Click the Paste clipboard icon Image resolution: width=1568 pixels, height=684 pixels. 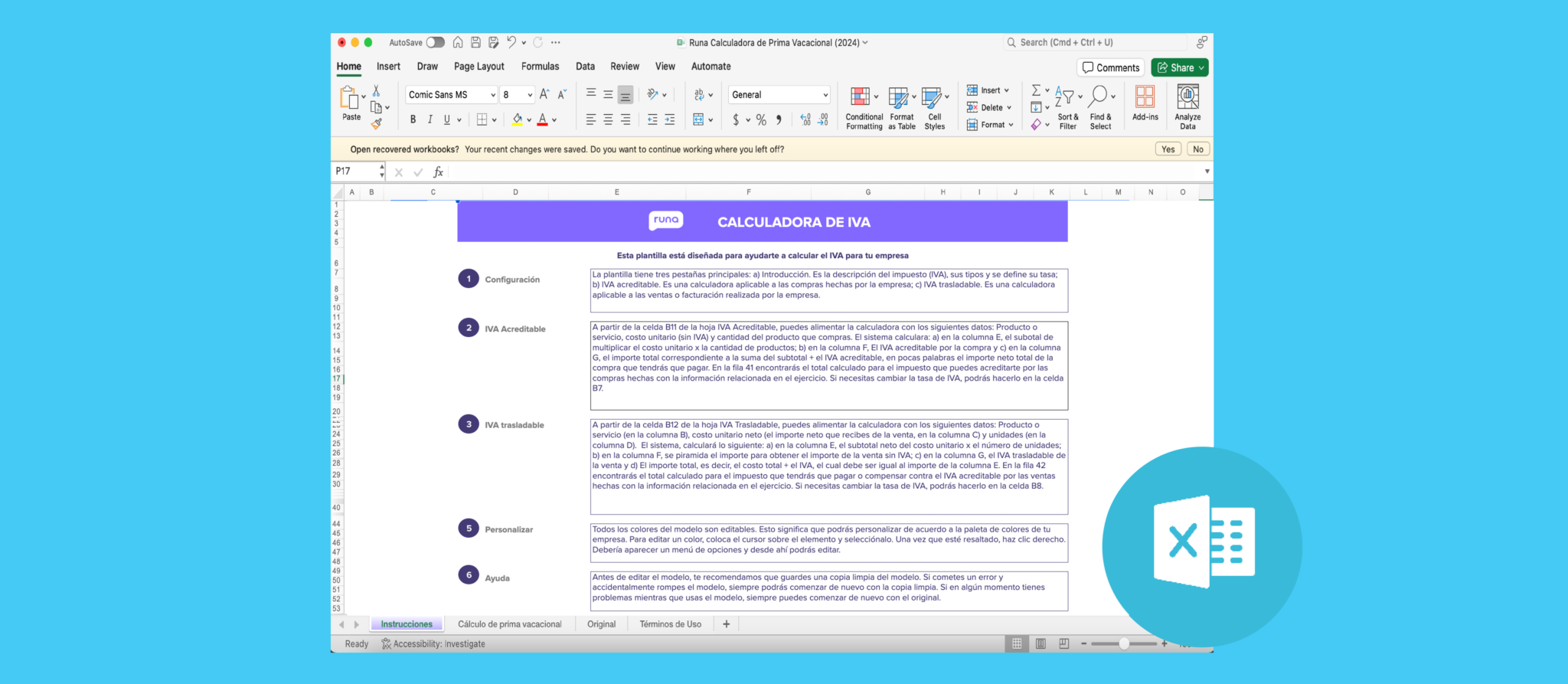coord(348,98)
